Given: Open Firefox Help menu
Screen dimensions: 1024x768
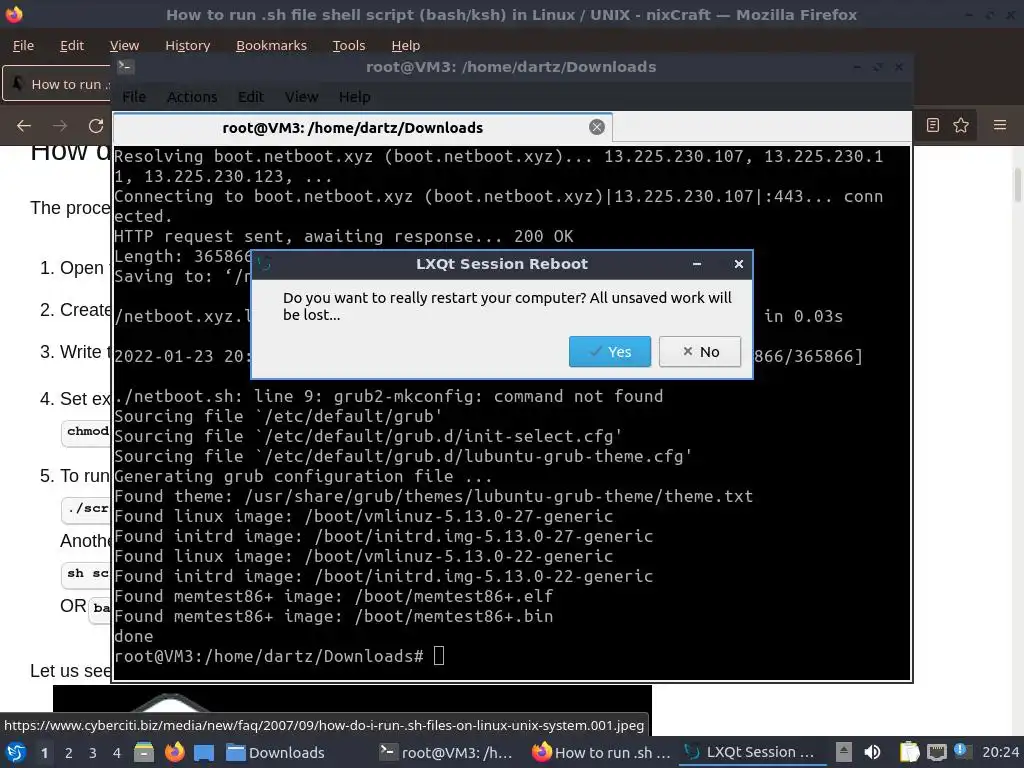Looking at the screenshot, I should (x=406, y=45).
